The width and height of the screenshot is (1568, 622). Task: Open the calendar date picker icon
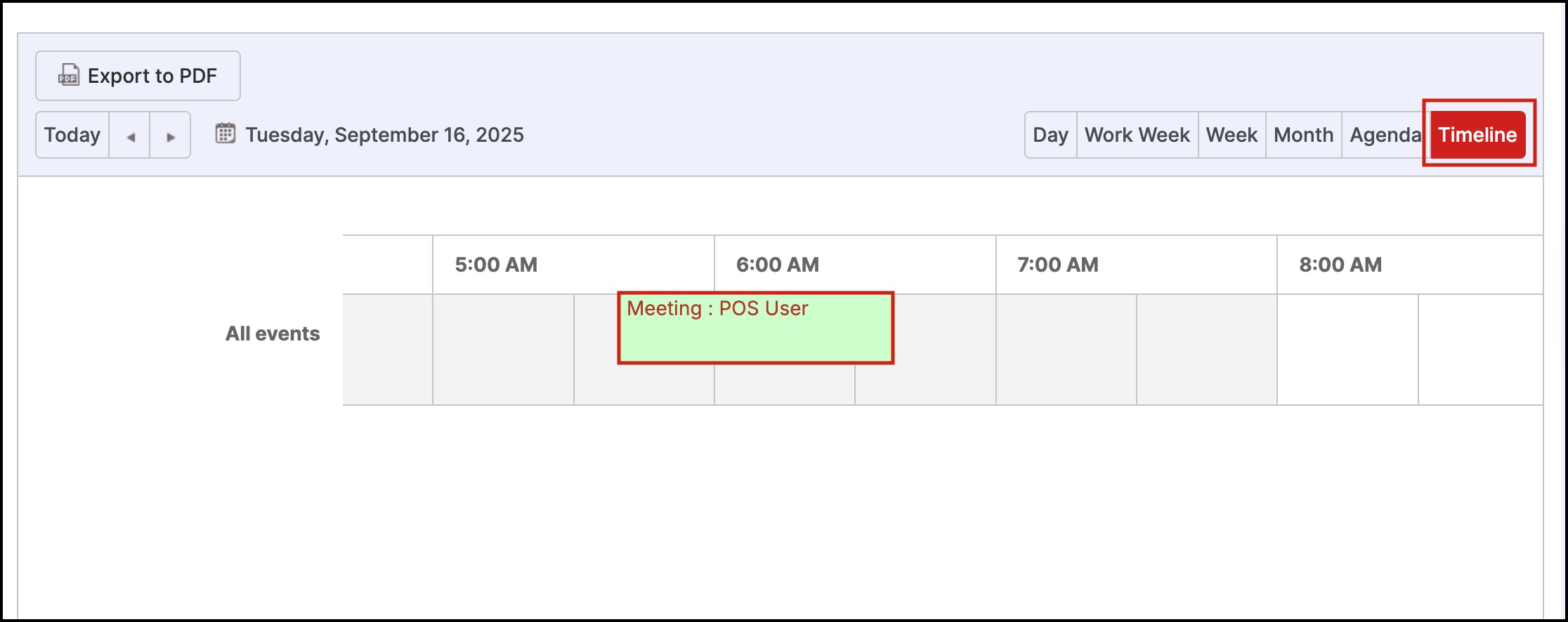pyautogui.click(x=225, y=133)
